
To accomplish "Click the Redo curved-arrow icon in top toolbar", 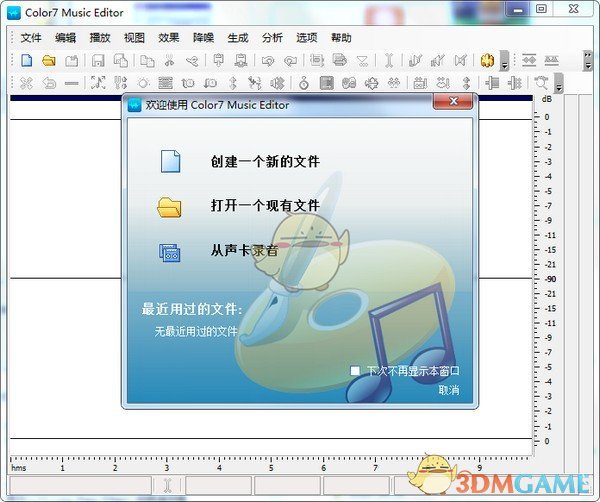I will (290, 60).
